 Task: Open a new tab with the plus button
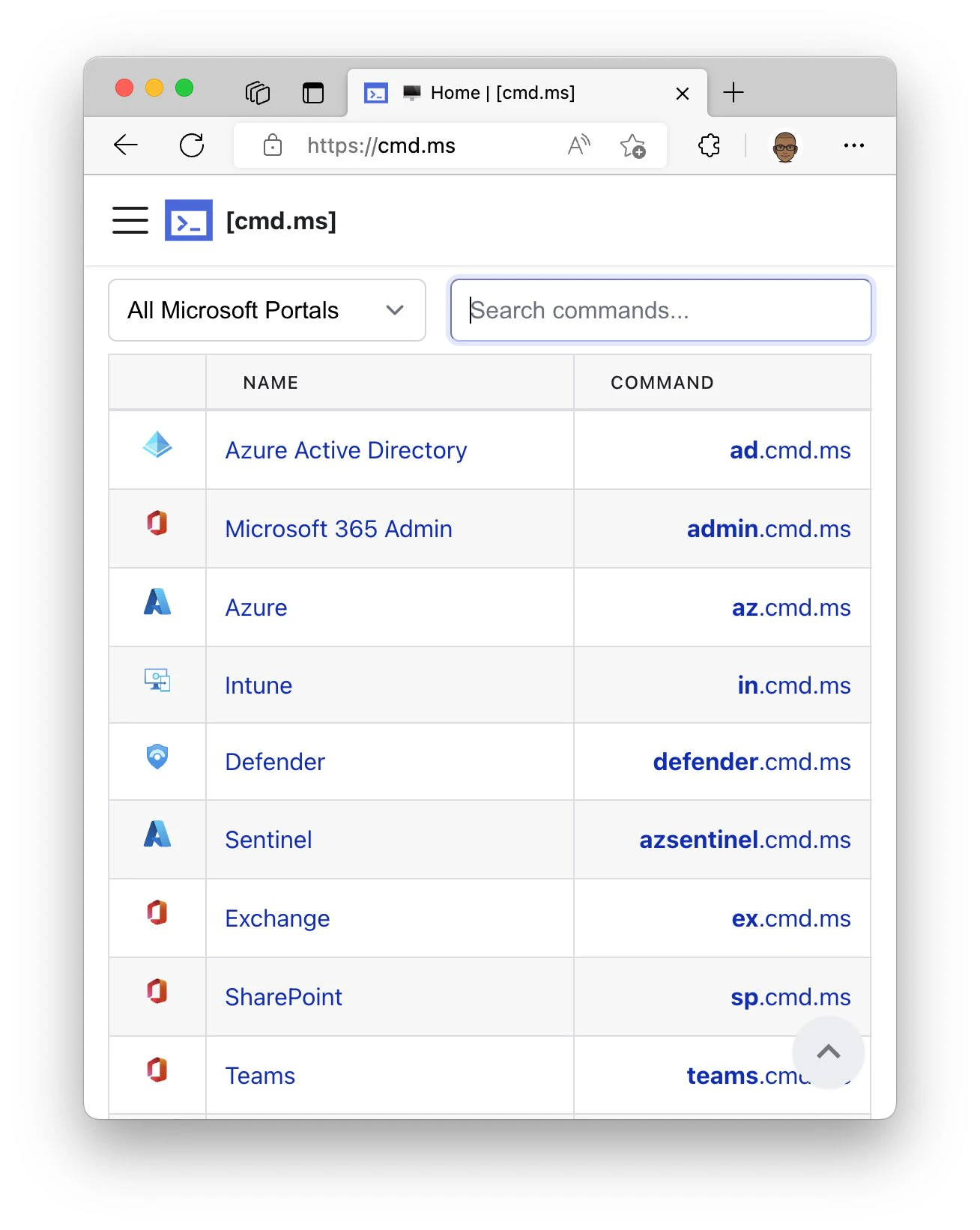[734, 92]
